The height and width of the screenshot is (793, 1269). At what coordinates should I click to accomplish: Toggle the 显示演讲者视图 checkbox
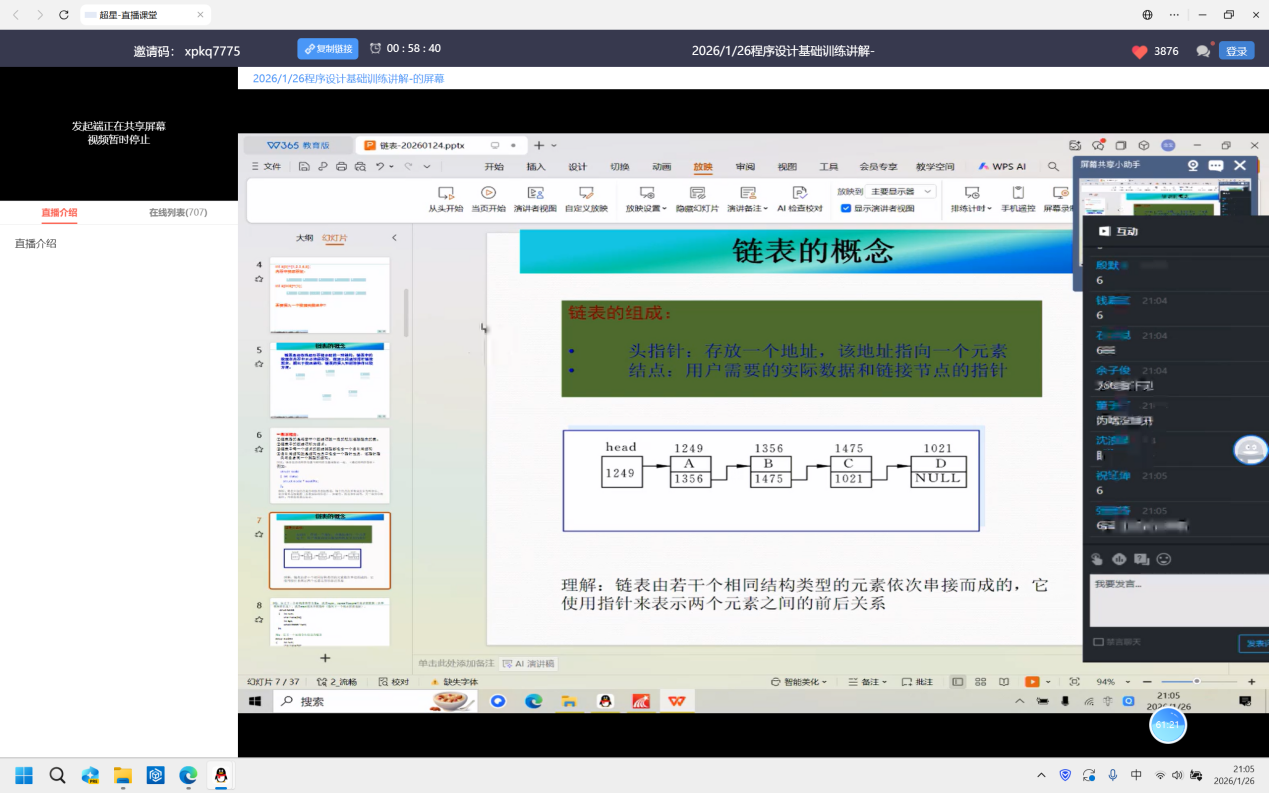point(846,209)
